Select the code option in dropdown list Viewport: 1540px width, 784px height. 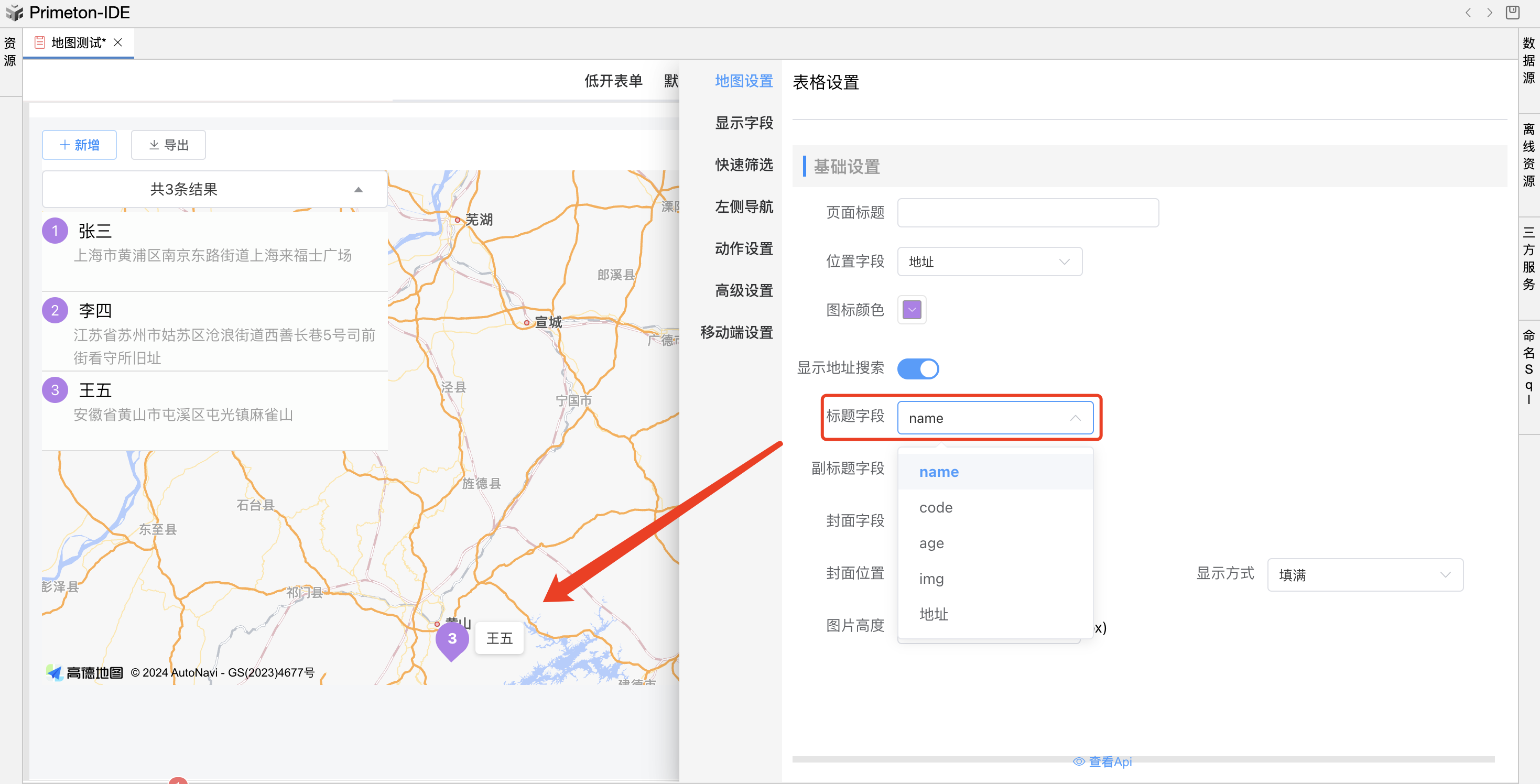[936, 507]
